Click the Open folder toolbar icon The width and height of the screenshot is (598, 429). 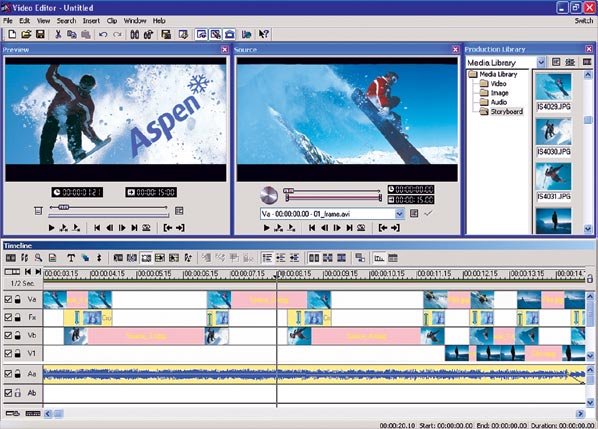click(26, 34)
